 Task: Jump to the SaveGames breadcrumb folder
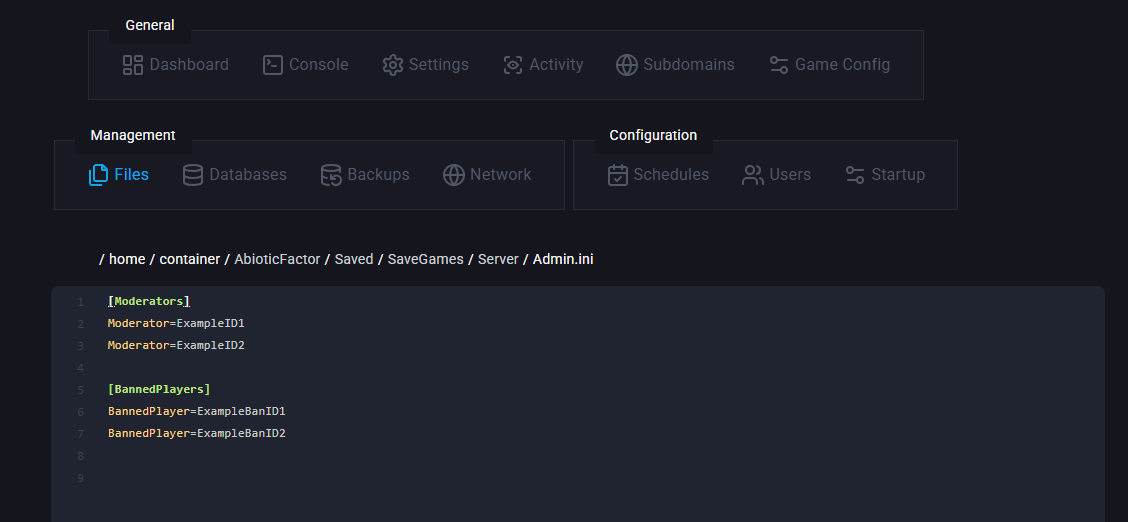[x=425, y=259]
